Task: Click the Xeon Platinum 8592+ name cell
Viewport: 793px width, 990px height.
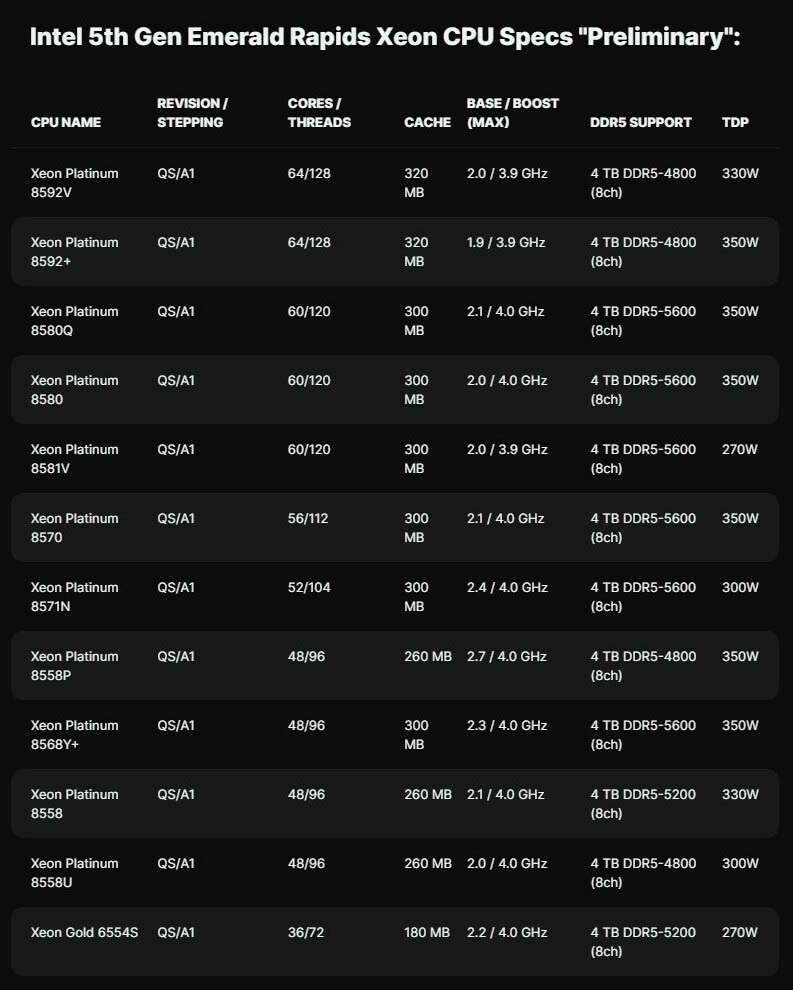Action: 75,251
